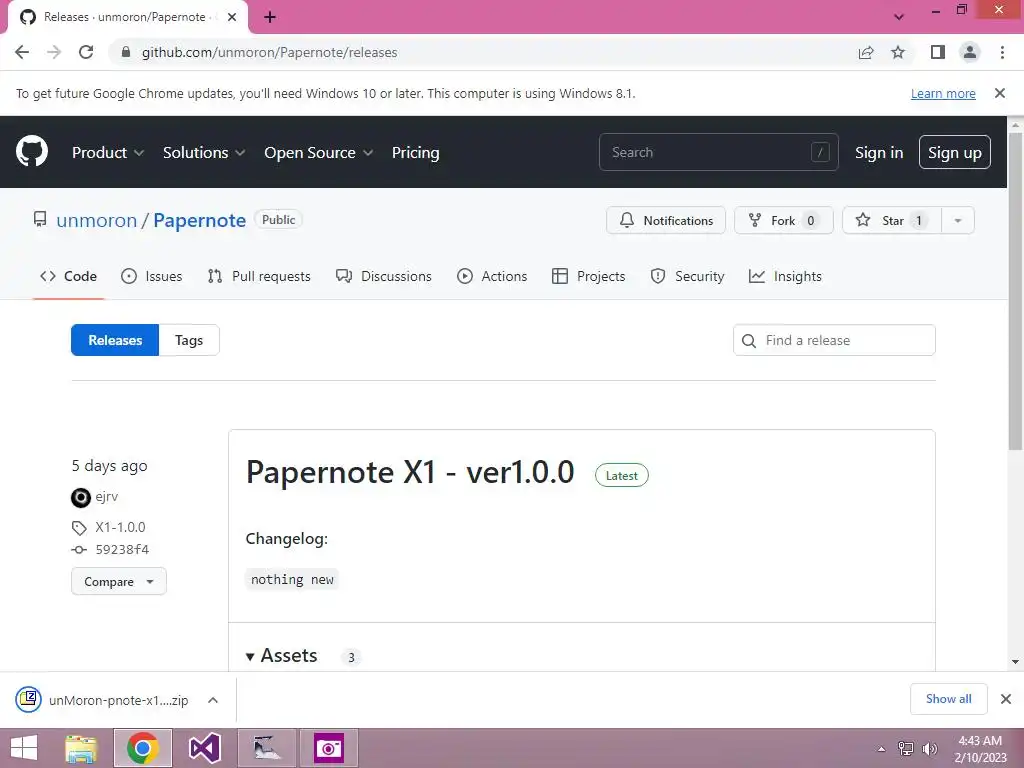Open the Actions tab
Screen dimensions: 1024x768
492,276
